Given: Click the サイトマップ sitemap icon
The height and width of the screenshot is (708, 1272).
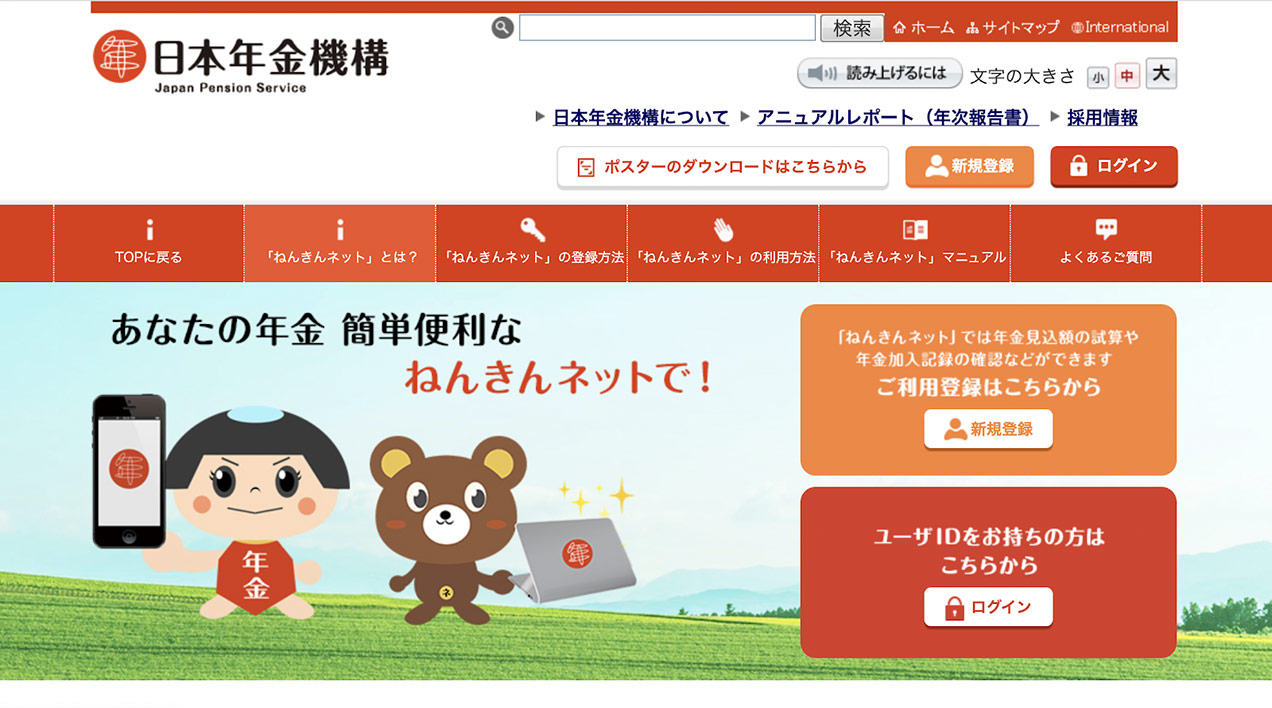Looking at the screenshot, I should point(973,28).
